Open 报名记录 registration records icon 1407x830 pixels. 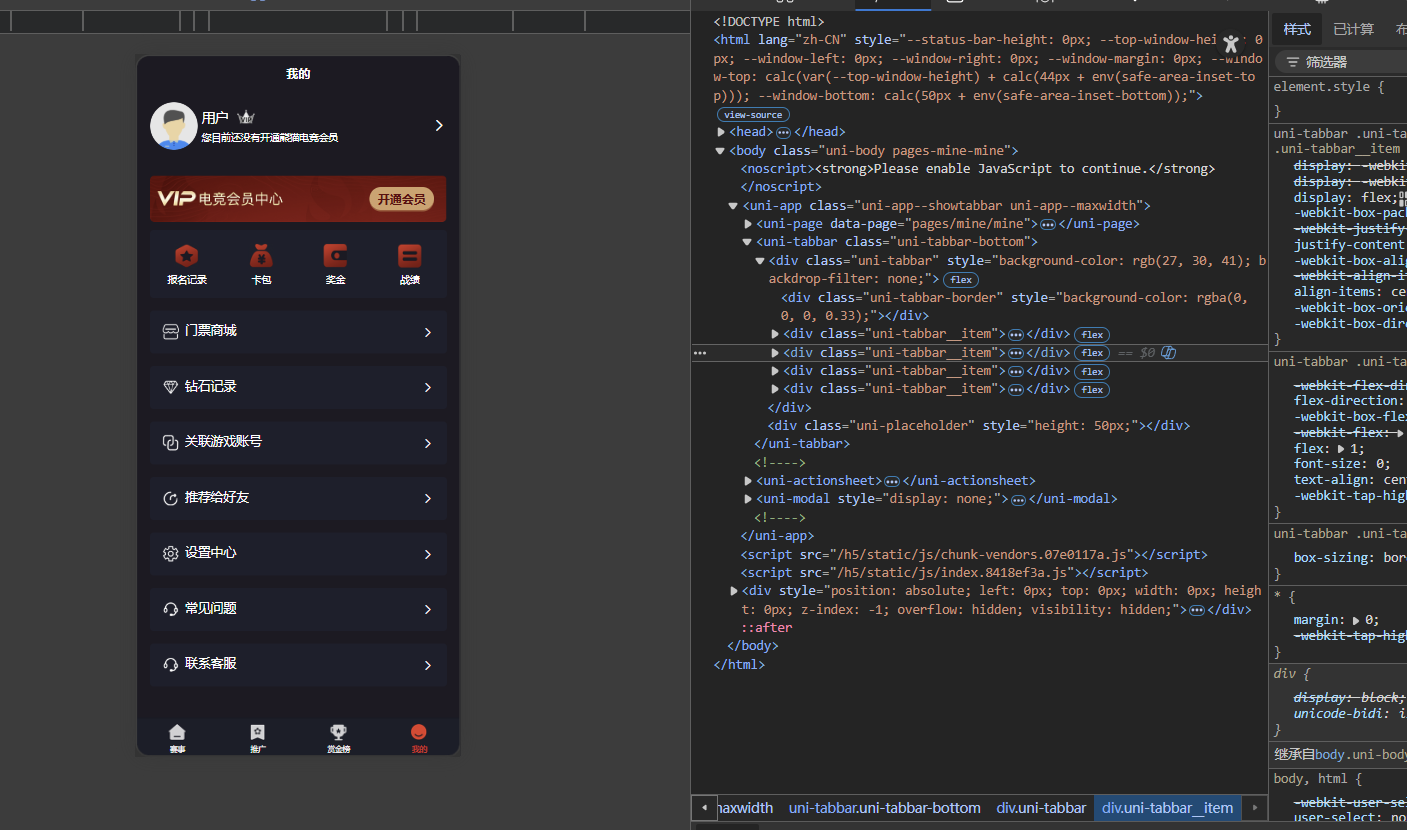point(187,256)
